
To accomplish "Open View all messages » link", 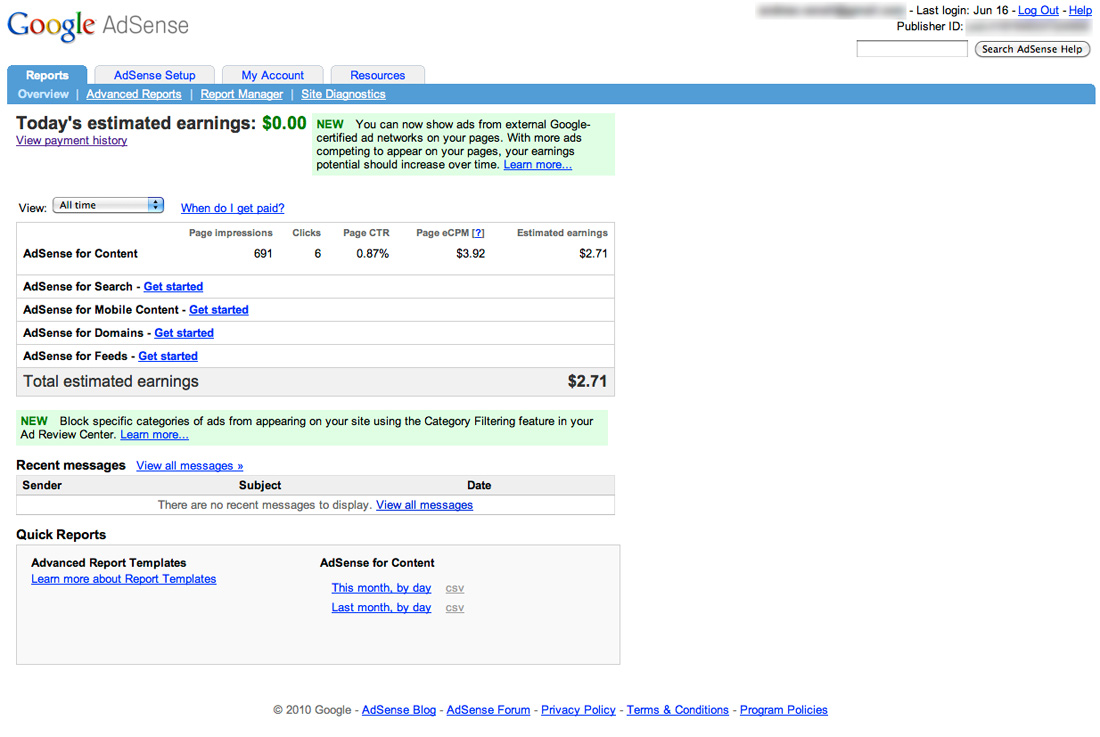I will click(x=189, y=466).
